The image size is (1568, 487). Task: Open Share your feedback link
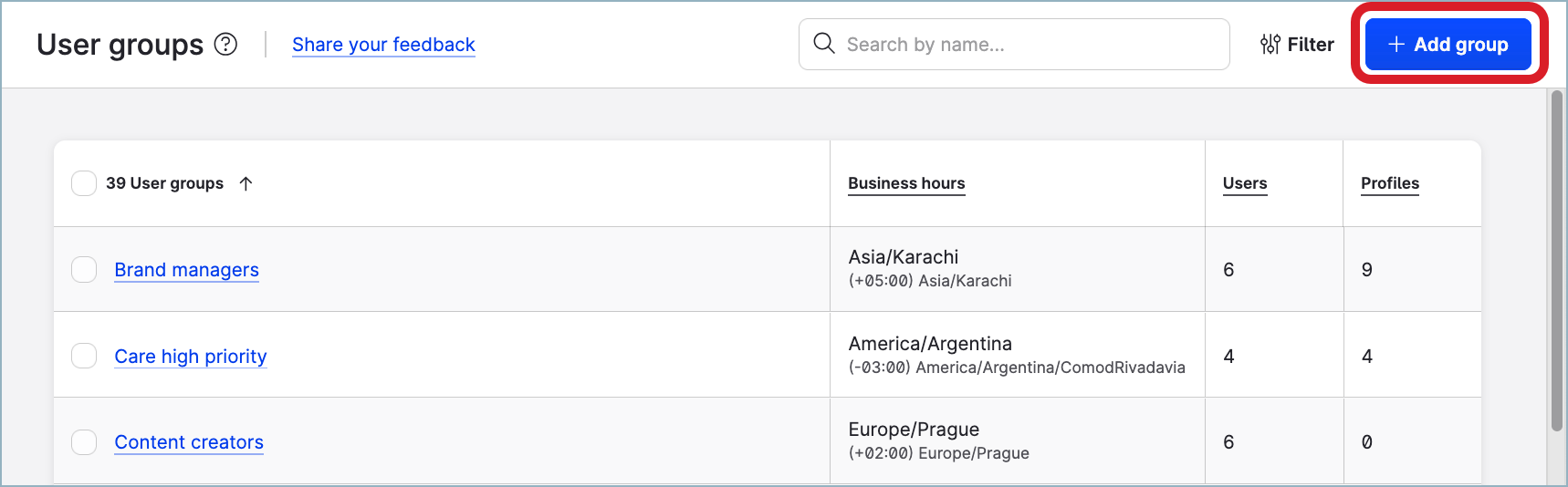tap(383, 45)
